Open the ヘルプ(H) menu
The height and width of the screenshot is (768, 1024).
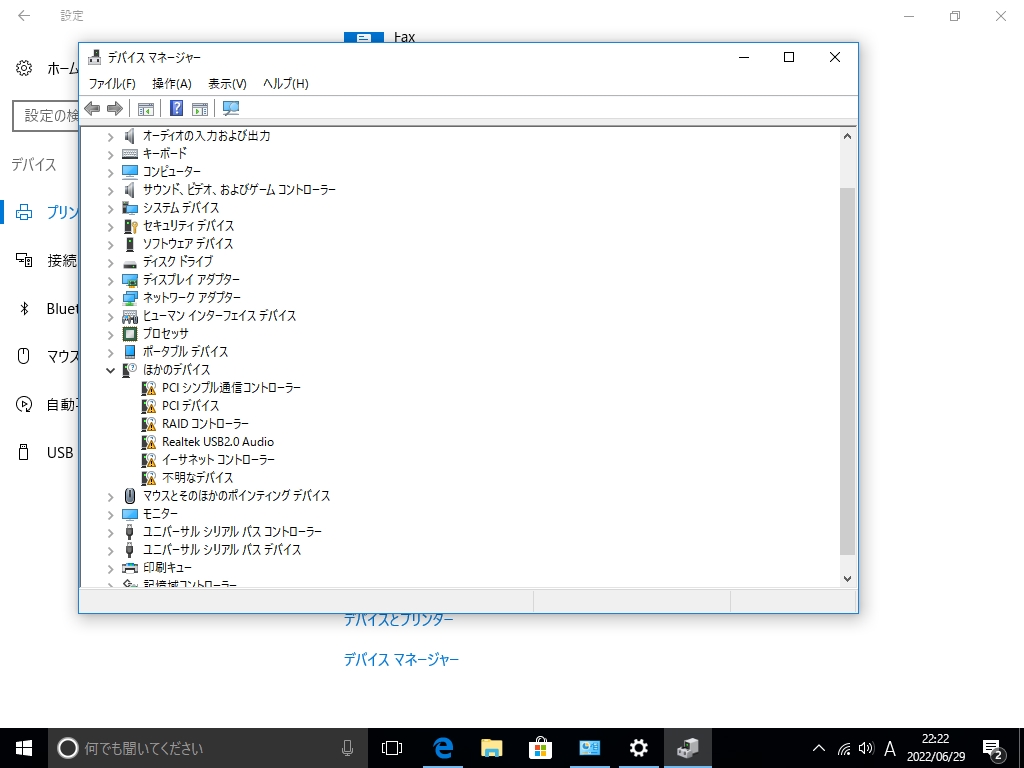coord(286,84)
